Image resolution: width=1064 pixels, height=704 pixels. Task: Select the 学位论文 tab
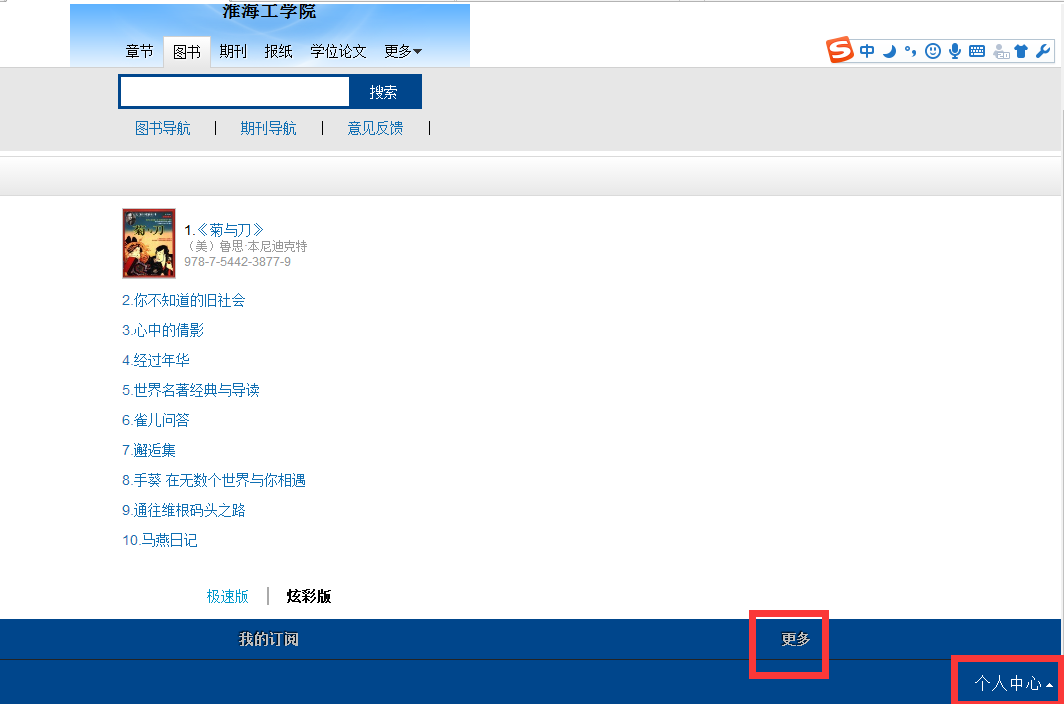click(338, 52)
